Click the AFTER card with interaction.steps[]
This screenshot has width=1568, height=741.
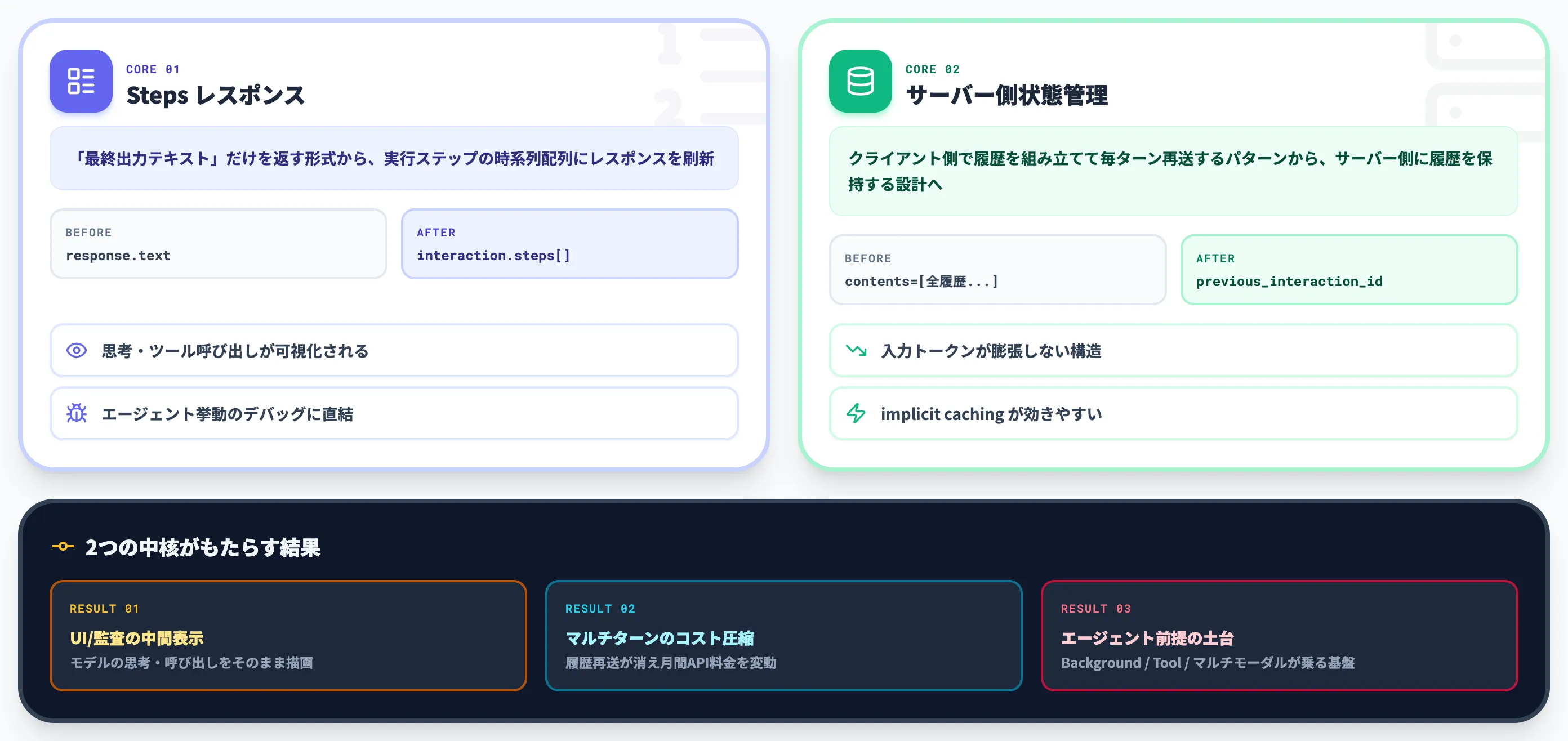tap(569, 244)
